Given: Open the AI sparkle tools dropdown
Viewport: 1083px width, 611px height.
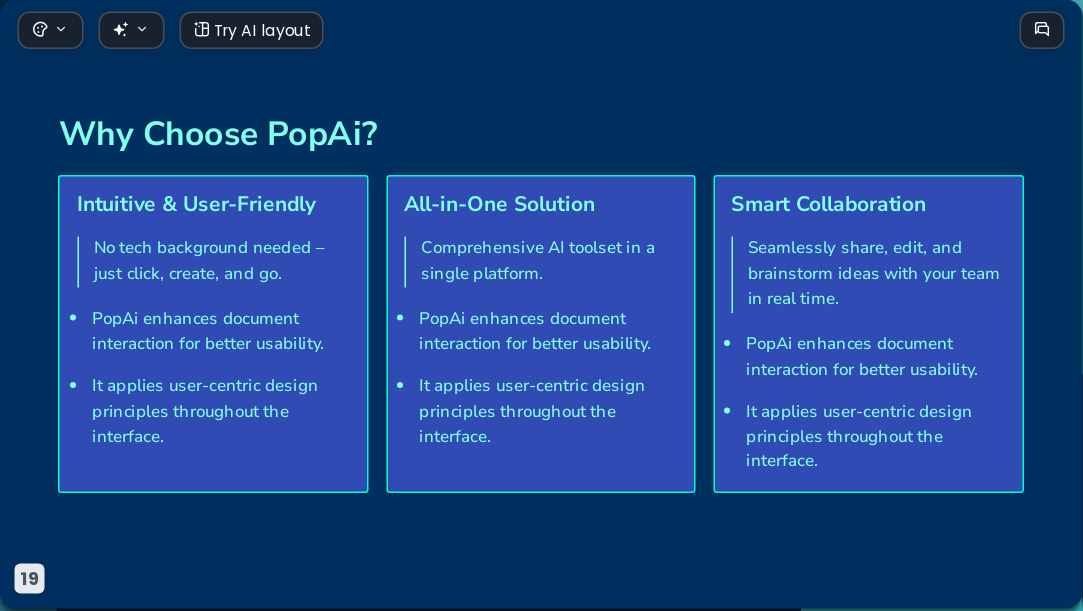Looking at the screenshot, I should 131,30.
